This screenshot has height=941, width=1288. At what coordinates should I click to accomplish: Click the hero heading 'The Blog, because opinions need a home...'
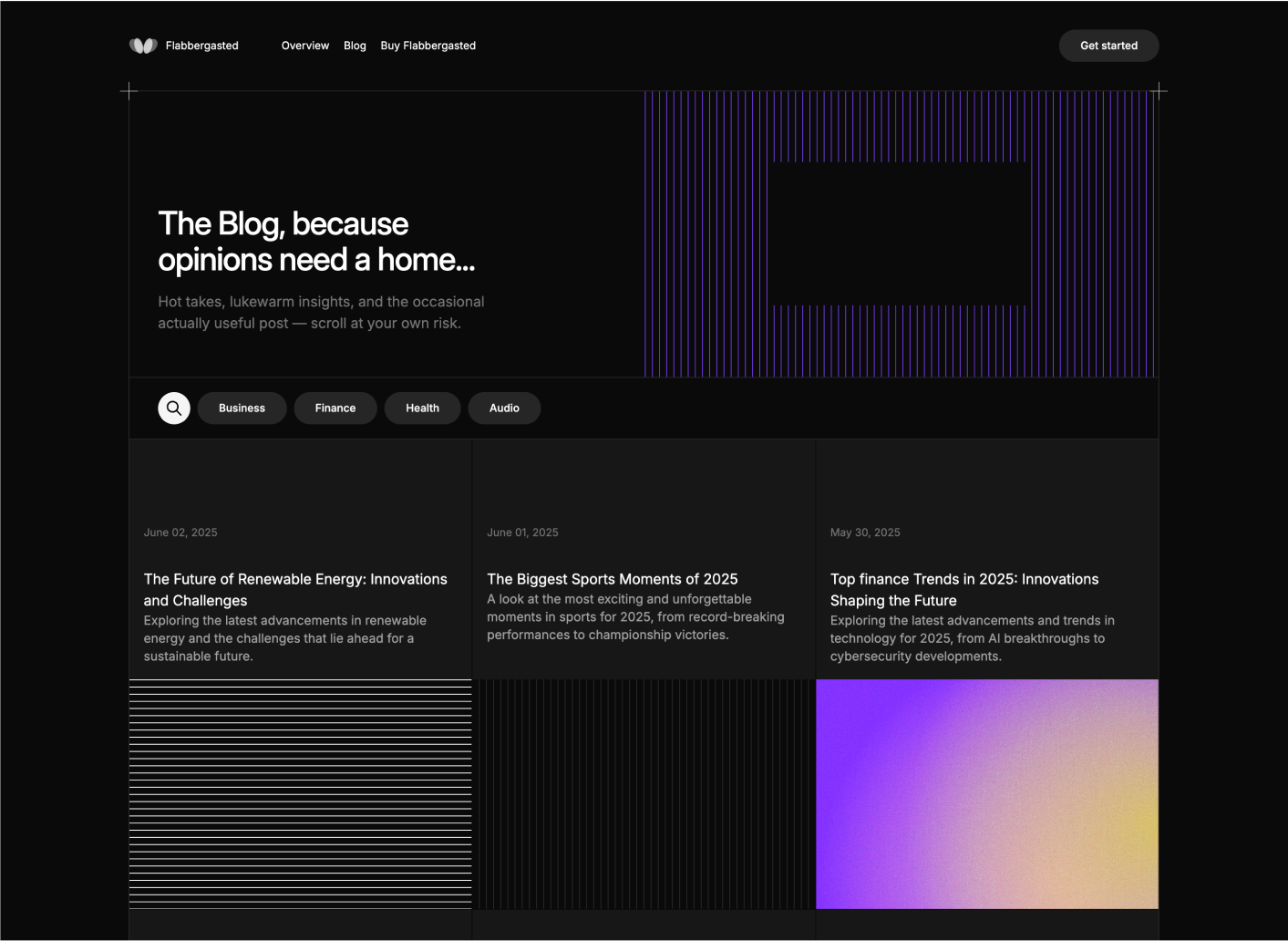[316, 242]
